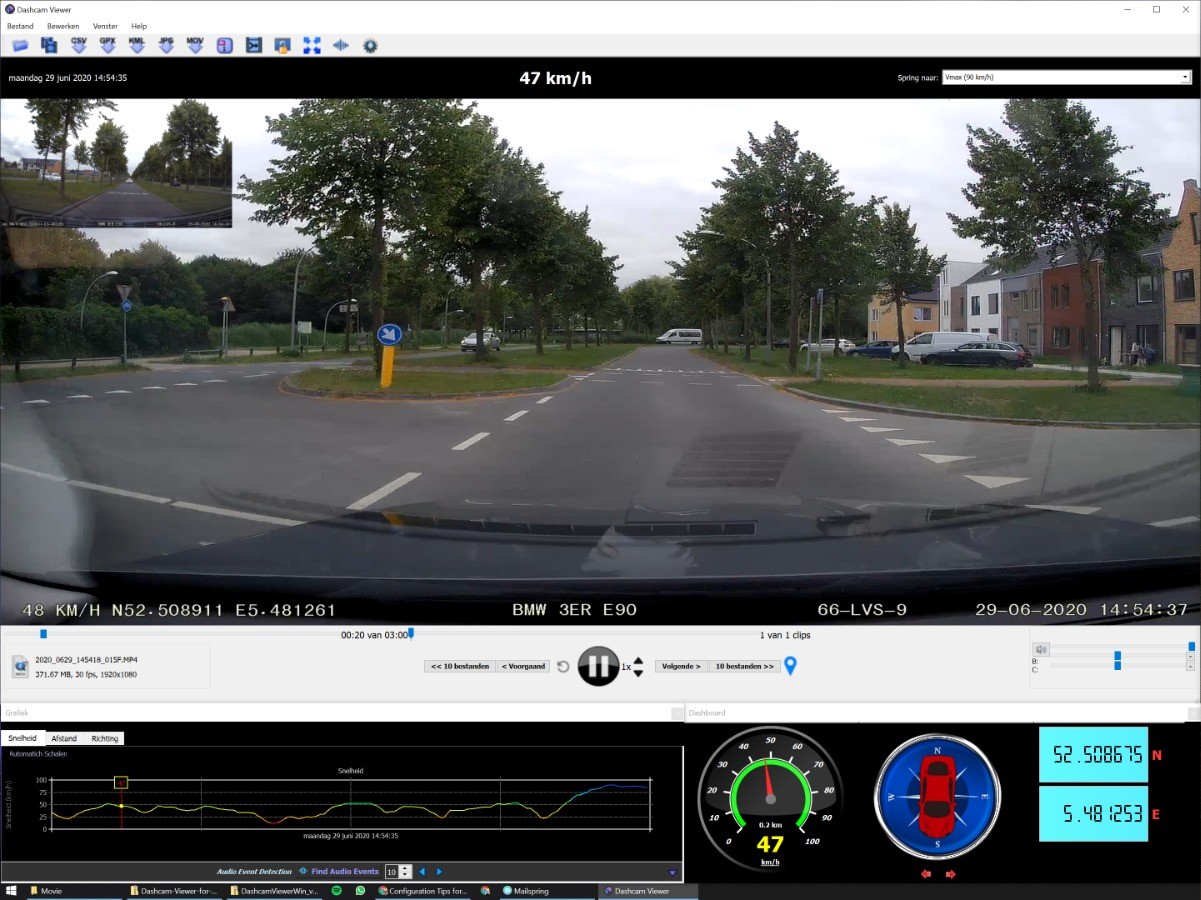This screenshot has height=900, width=1201.
Task: Click the '< Voorgaand' button
Action: 523,666
